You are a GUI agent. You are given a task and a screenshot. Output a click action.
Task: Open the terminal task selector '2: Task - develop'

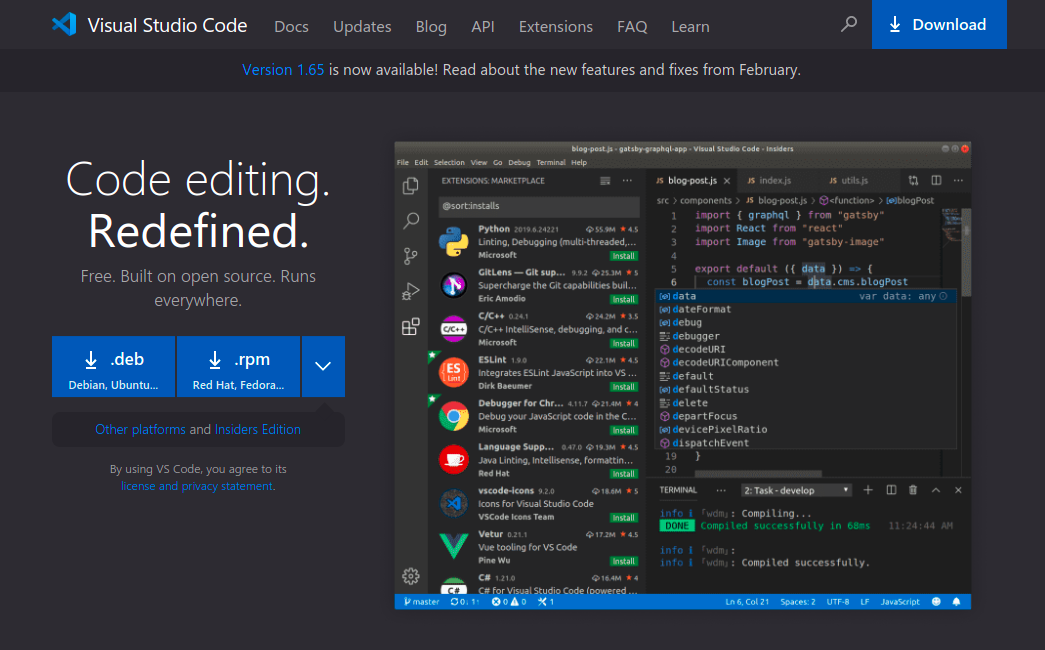tap(796, 490)
